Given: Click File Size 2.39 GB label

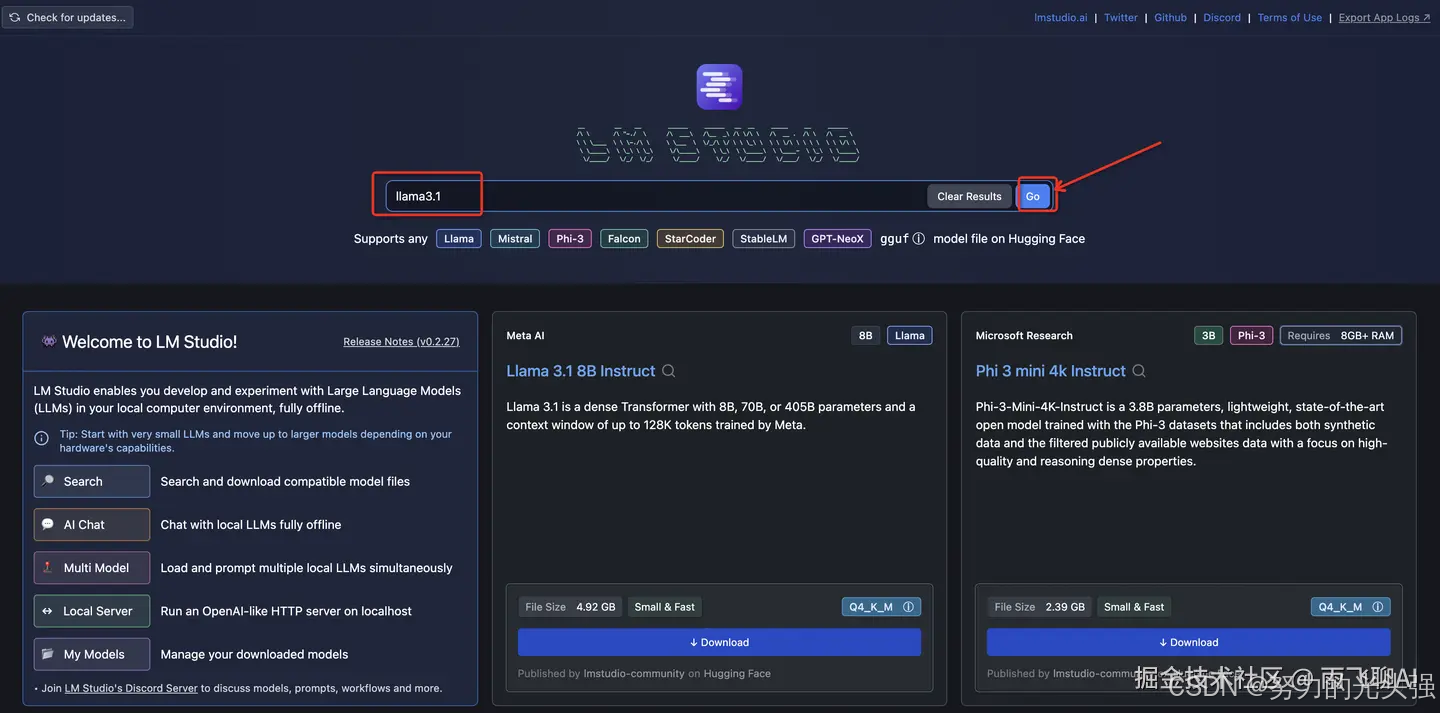Looking at the screenshot, I should [1040, 607].
